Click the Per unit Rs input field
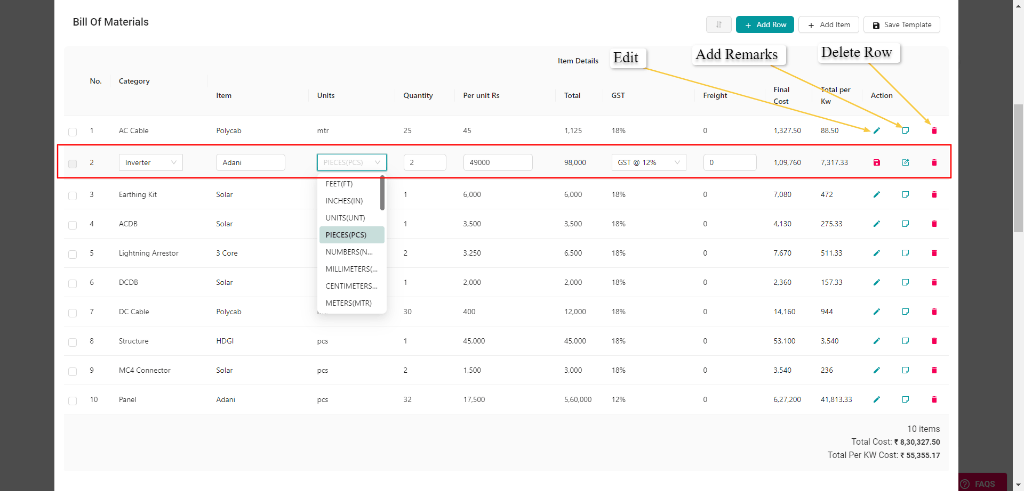Image resolution: width=1024 pixels, height=491 pixels. tap(497, 162)
